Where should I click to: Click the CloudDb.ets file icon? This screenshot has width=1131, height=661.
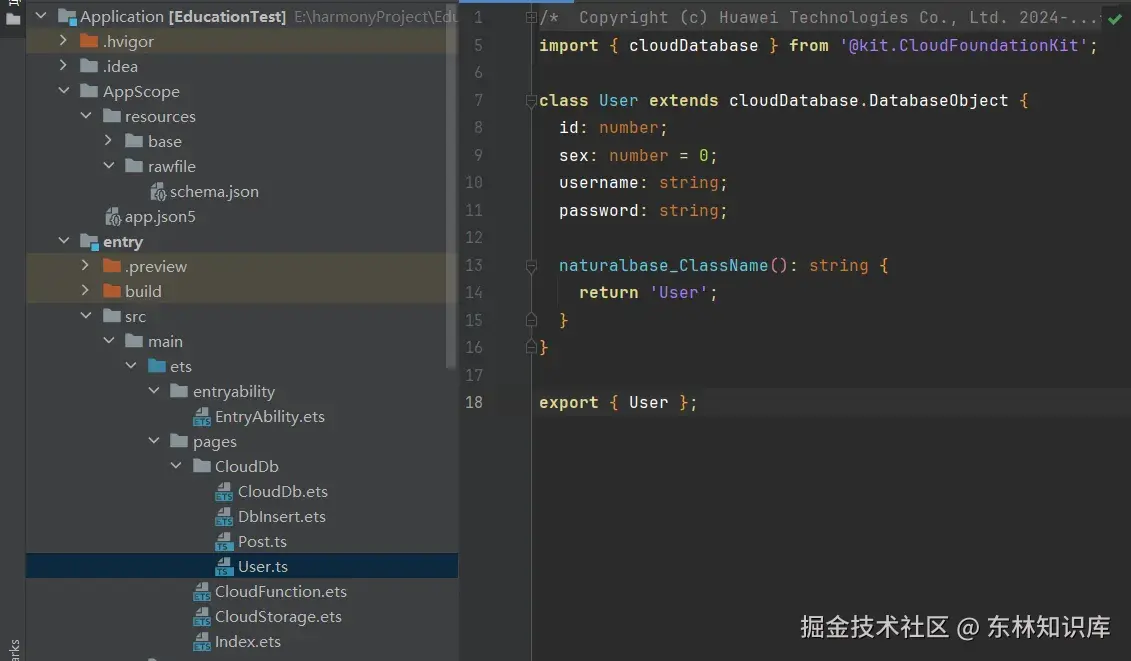224,492
